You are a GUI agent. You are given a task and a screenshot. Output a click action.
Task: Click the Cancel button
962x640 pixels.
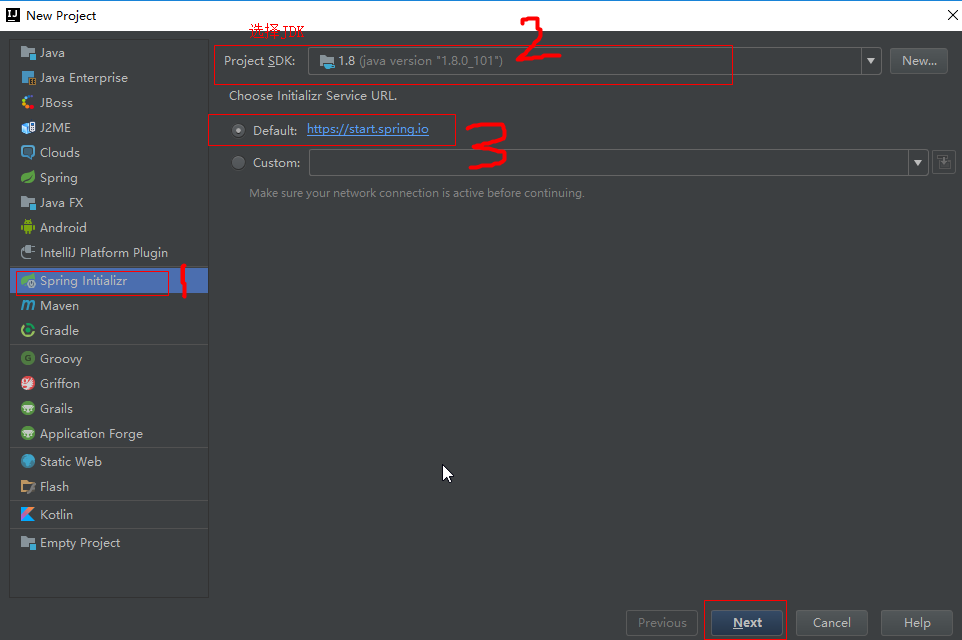point(831,623)
